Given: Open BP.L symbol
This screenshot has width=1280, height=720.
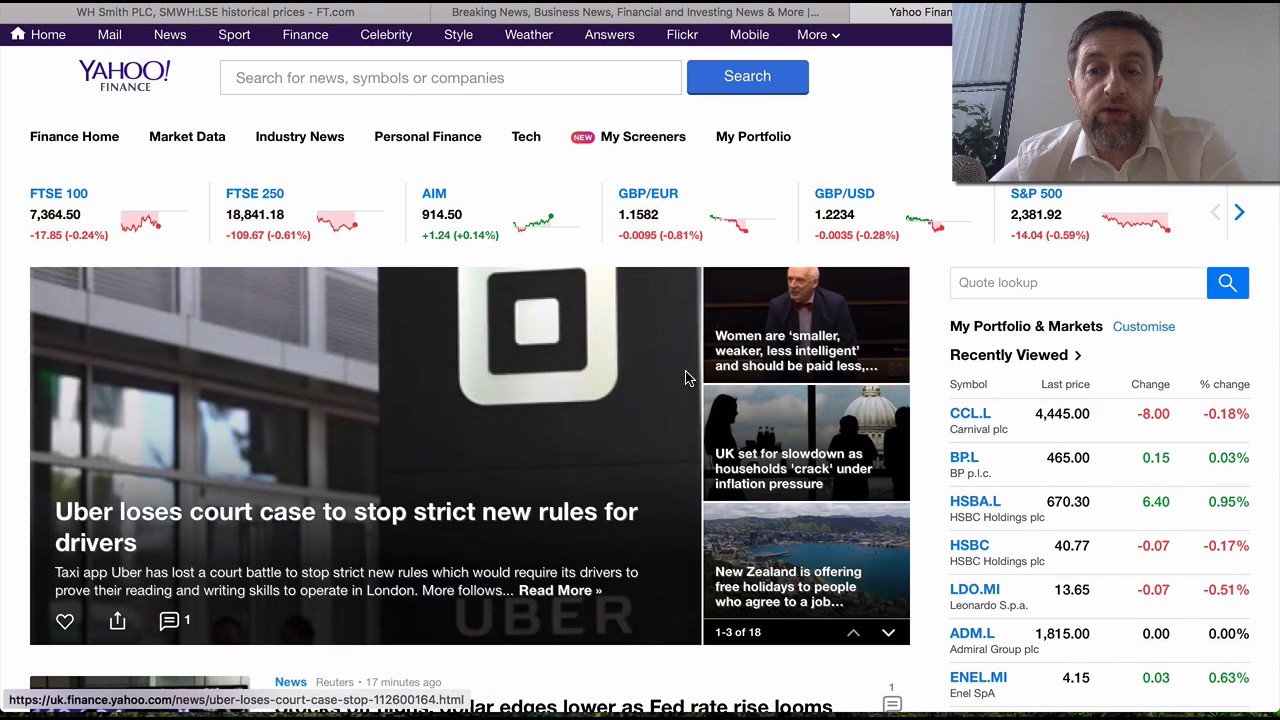Looking at the screenshot, I should coord(964,458).
